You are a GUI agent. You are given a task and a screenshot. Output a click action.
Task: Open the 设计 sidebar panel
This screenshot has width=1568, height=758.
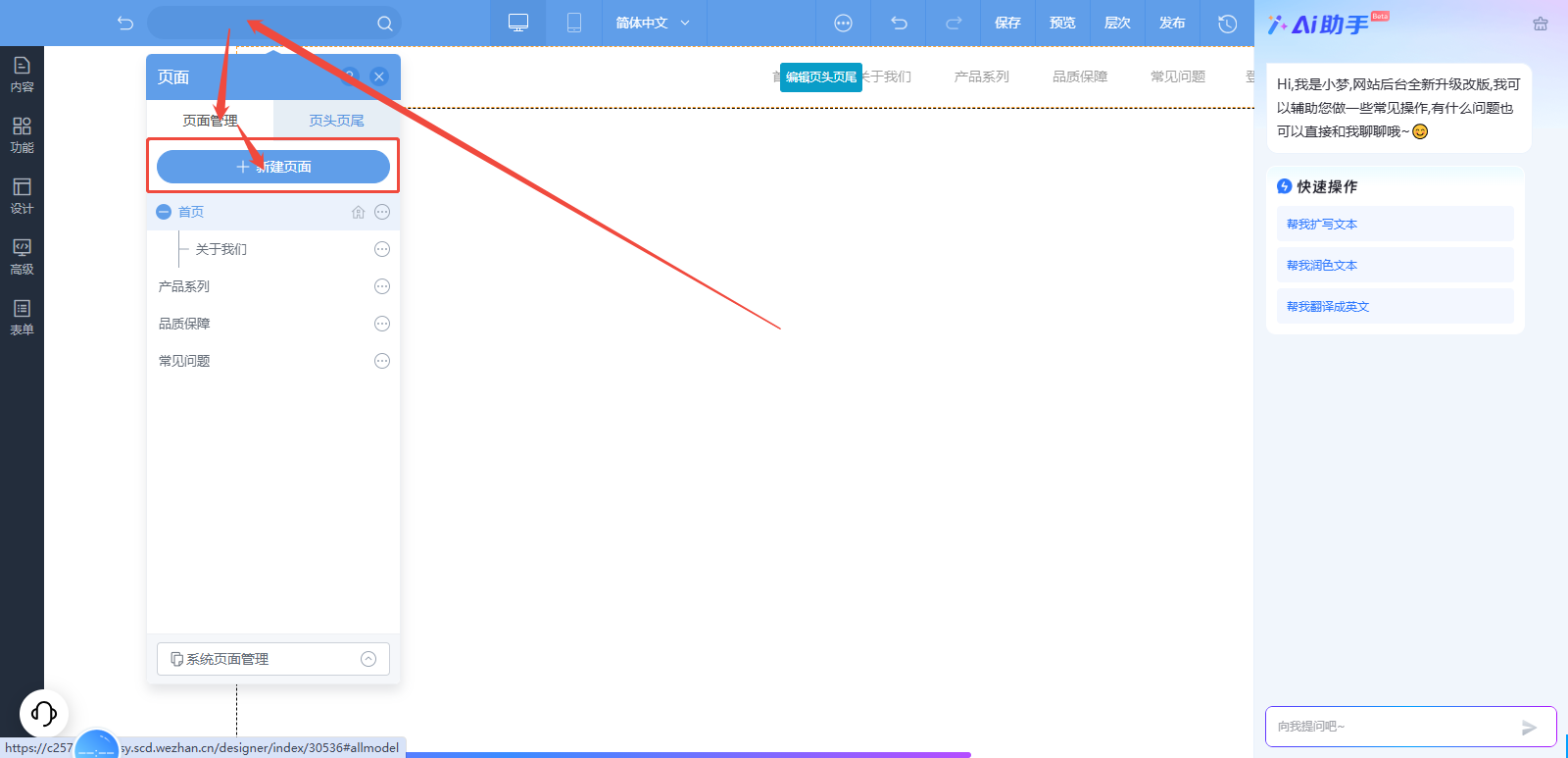[22, 196]
